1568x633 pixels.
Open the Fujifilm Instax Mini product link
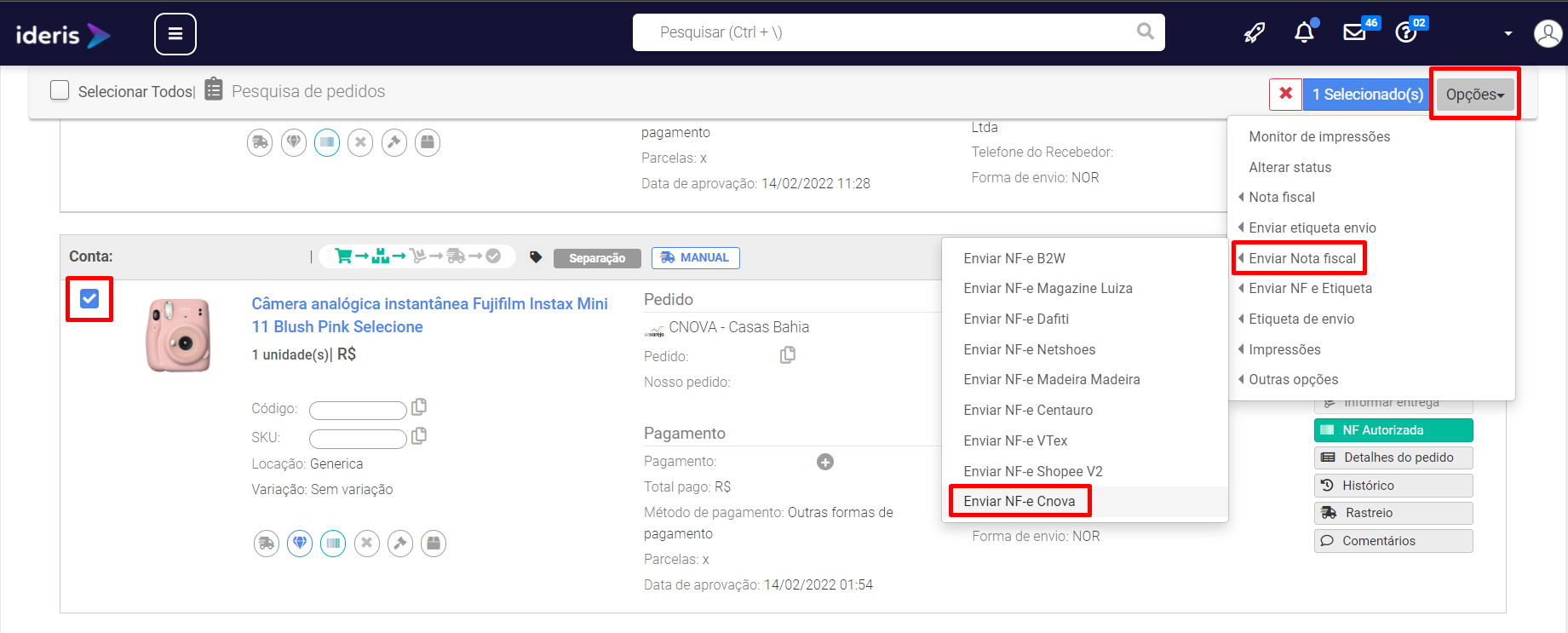point(429,315)
